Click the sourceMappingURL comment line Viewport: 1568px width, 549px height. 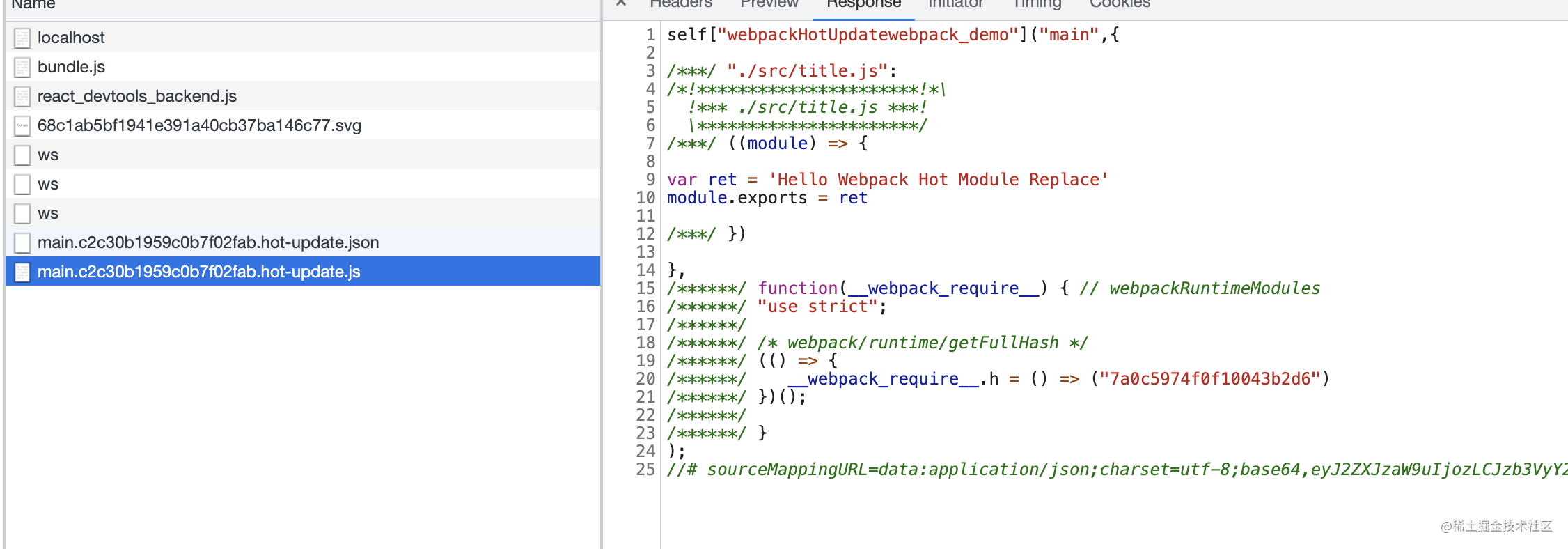pyautogui.click(x=1117, y=470)
